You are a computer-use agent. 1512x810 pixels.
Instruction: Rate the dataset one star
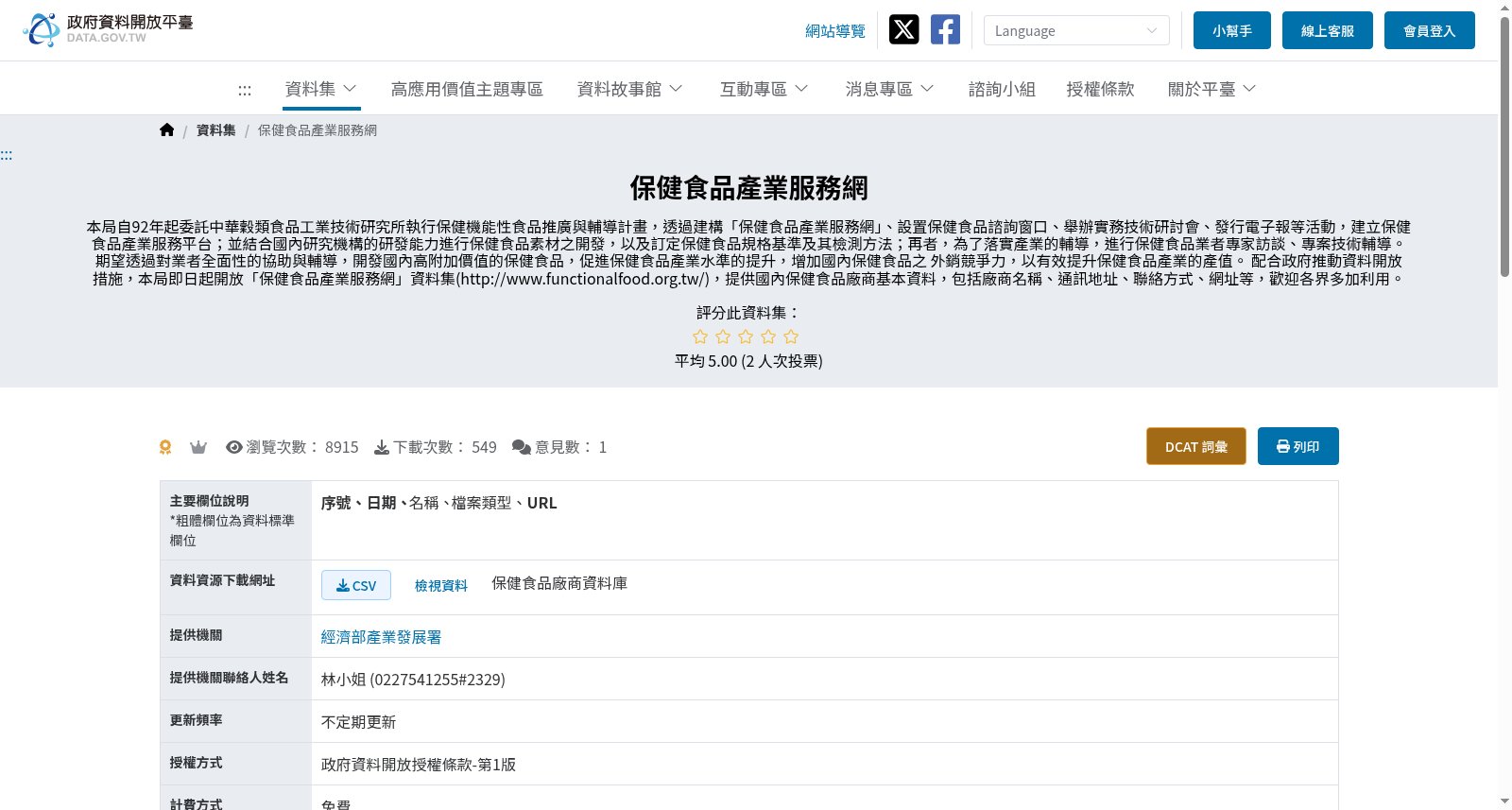[x=700, y=337]
